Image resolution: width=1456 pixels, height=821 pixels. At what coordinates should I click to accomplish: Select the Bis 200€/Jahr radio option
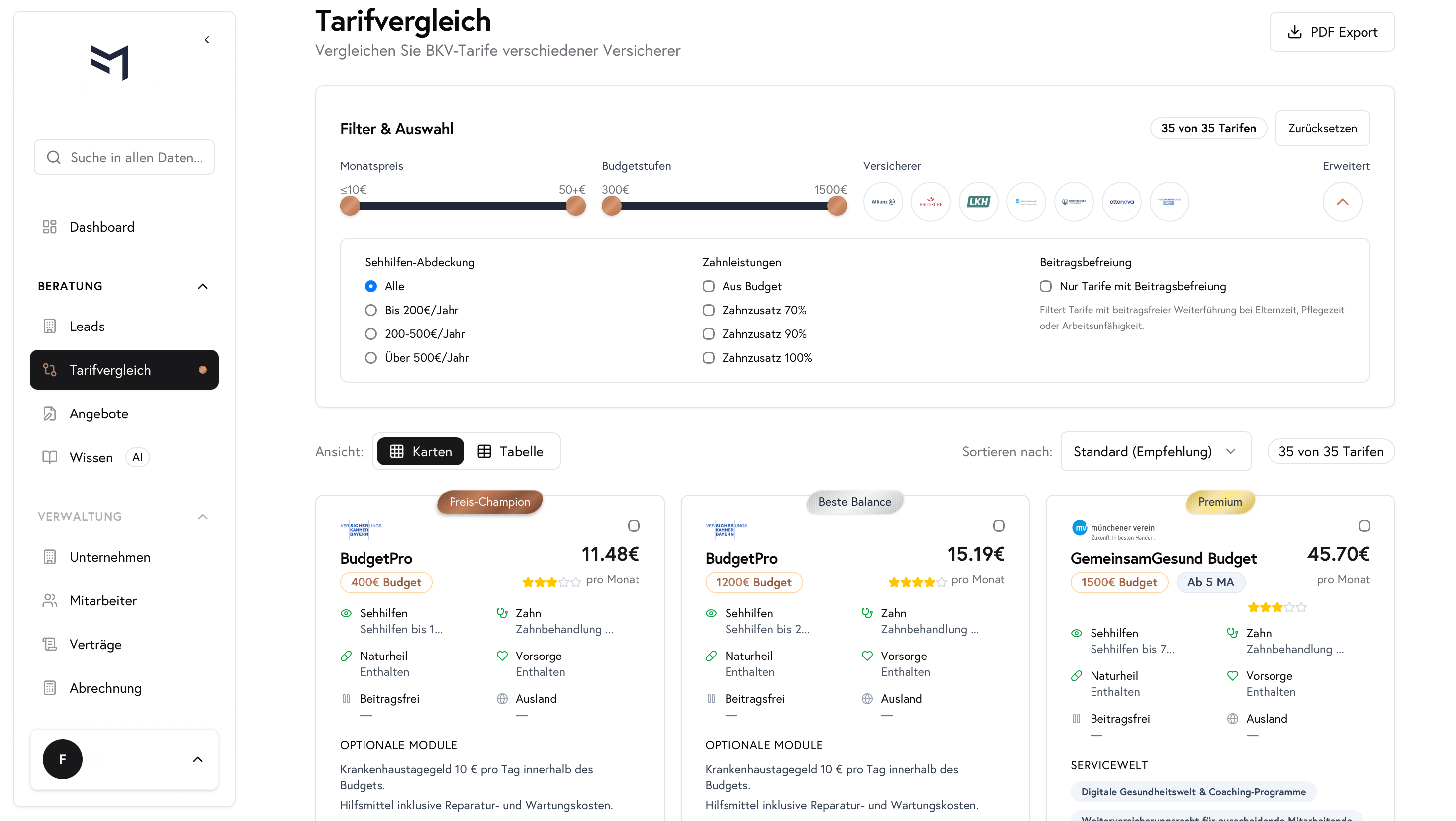click(x=371, y=310)
